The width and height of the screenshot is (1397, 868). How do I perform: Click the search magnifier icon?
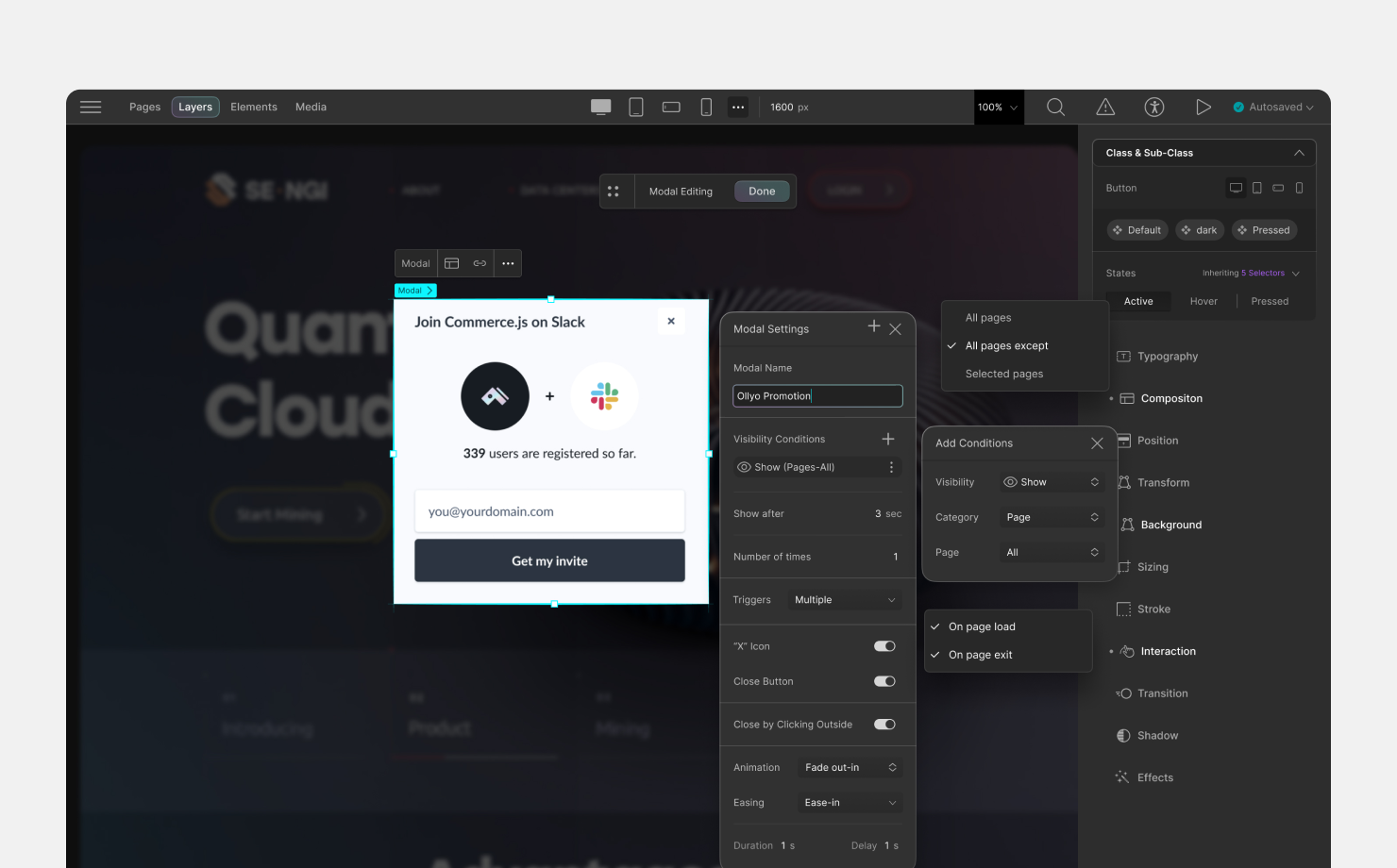coord(1055,107)
